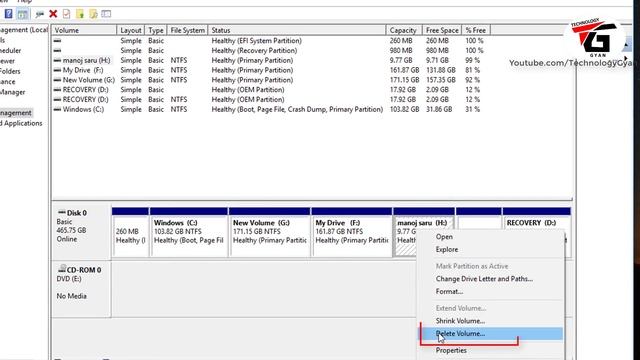
Task: Click the checkmark page properties toolbar icon
Action: (x=66, y=14)
